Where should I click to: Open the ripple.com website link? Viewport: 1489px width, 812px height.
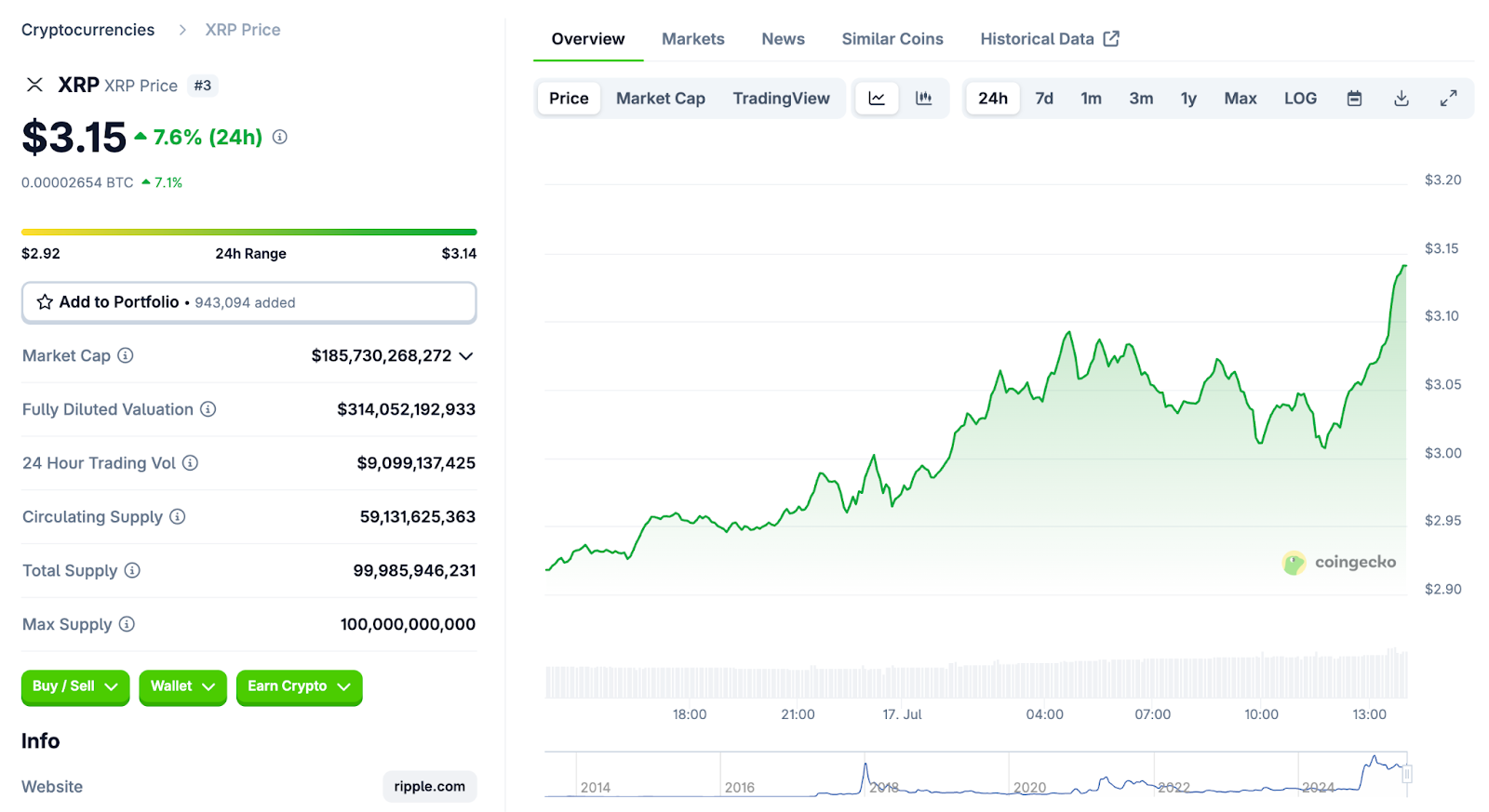[x=429, y=786]
